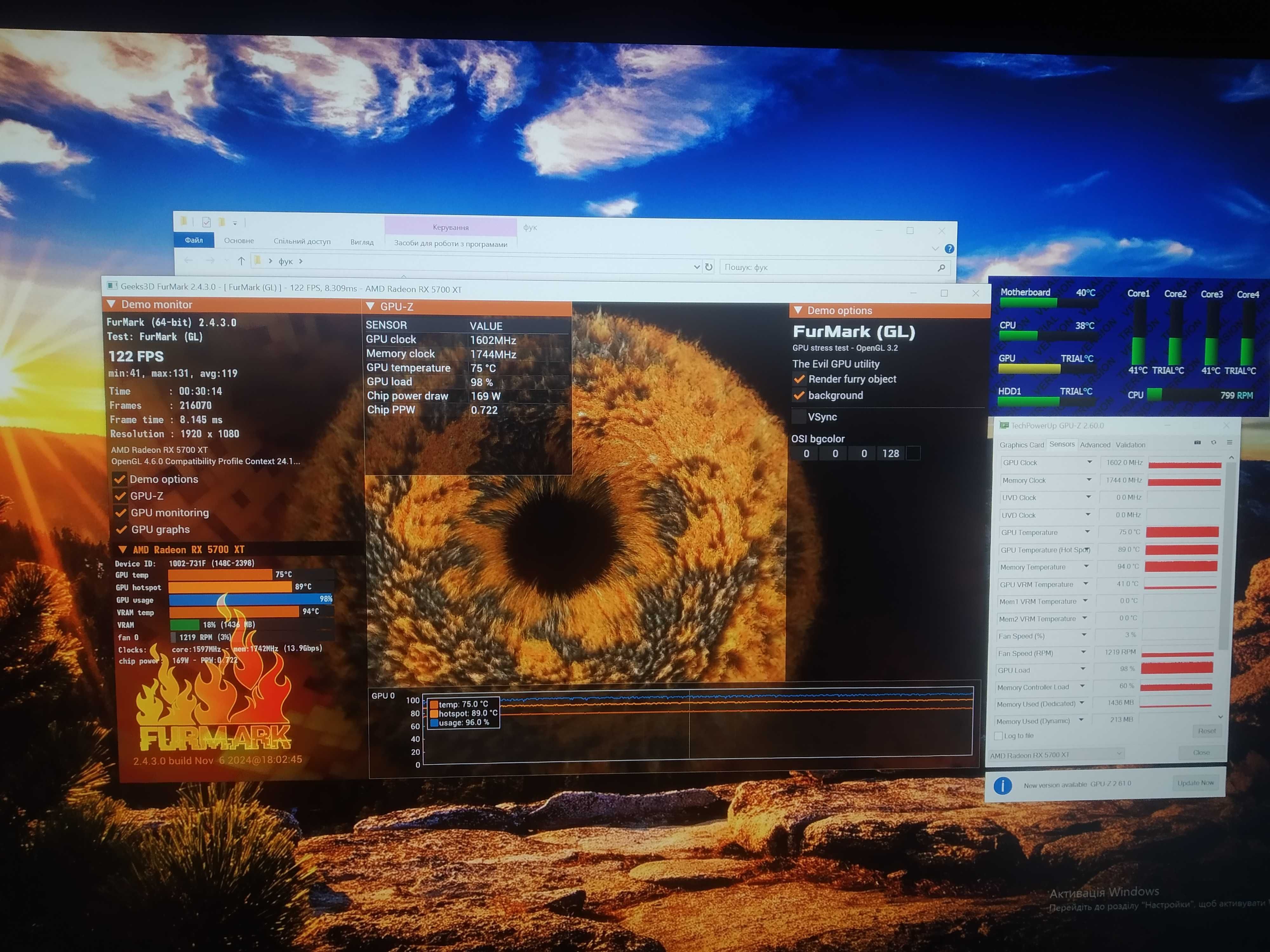Click Chip power draw 169 W value
1270x952 pixels.
tap(486, 396)
